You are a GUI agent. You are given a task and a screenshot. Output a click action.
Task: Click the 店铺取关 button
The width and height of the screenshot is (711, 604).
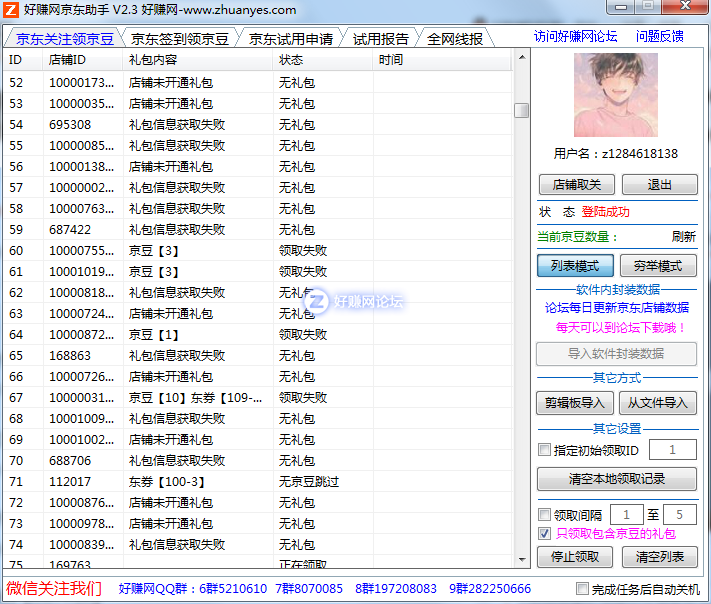[x=576, y=185]
